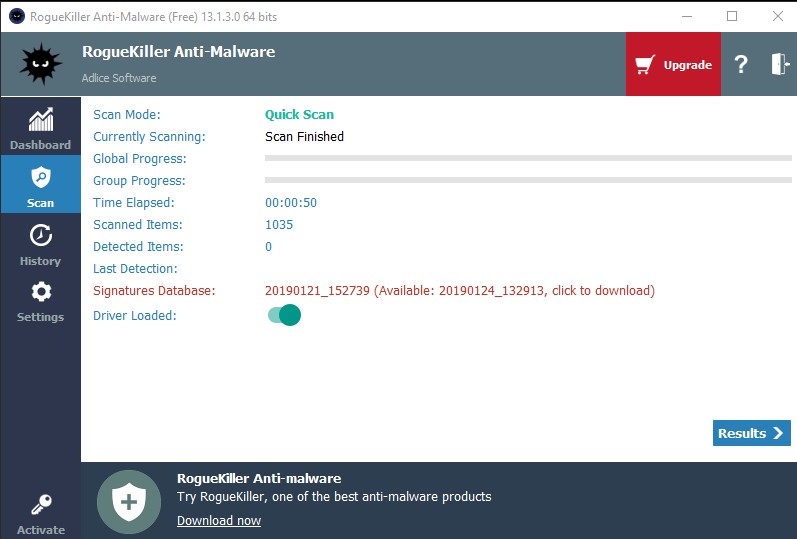This screenshot has height=539, width=797.
Task: Click the shield plus promo icon
Action: pos(129,502)
